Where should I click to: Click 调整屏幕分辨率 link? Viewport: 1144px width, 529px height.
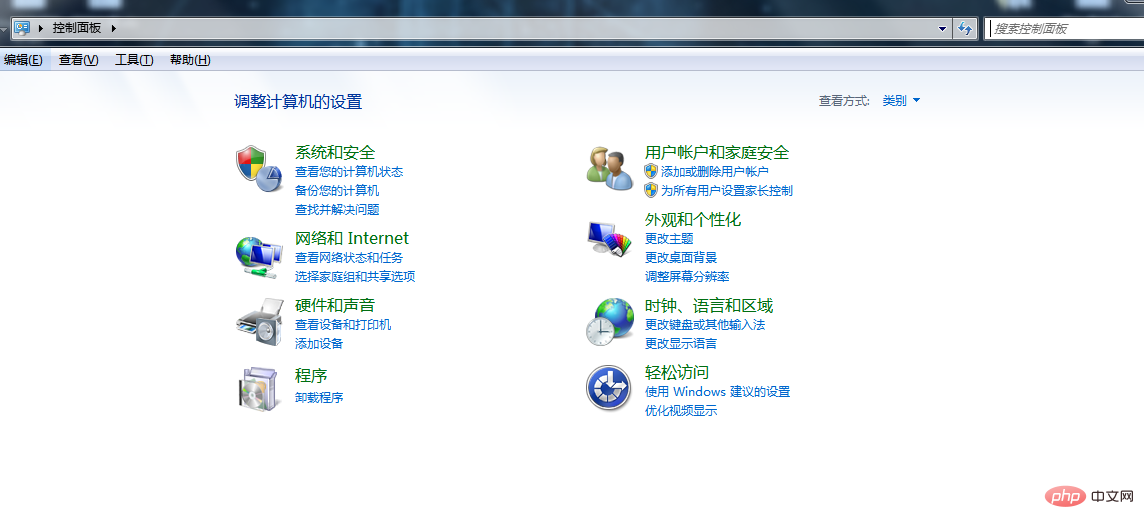pyautogui.click(x=687, y=277)
